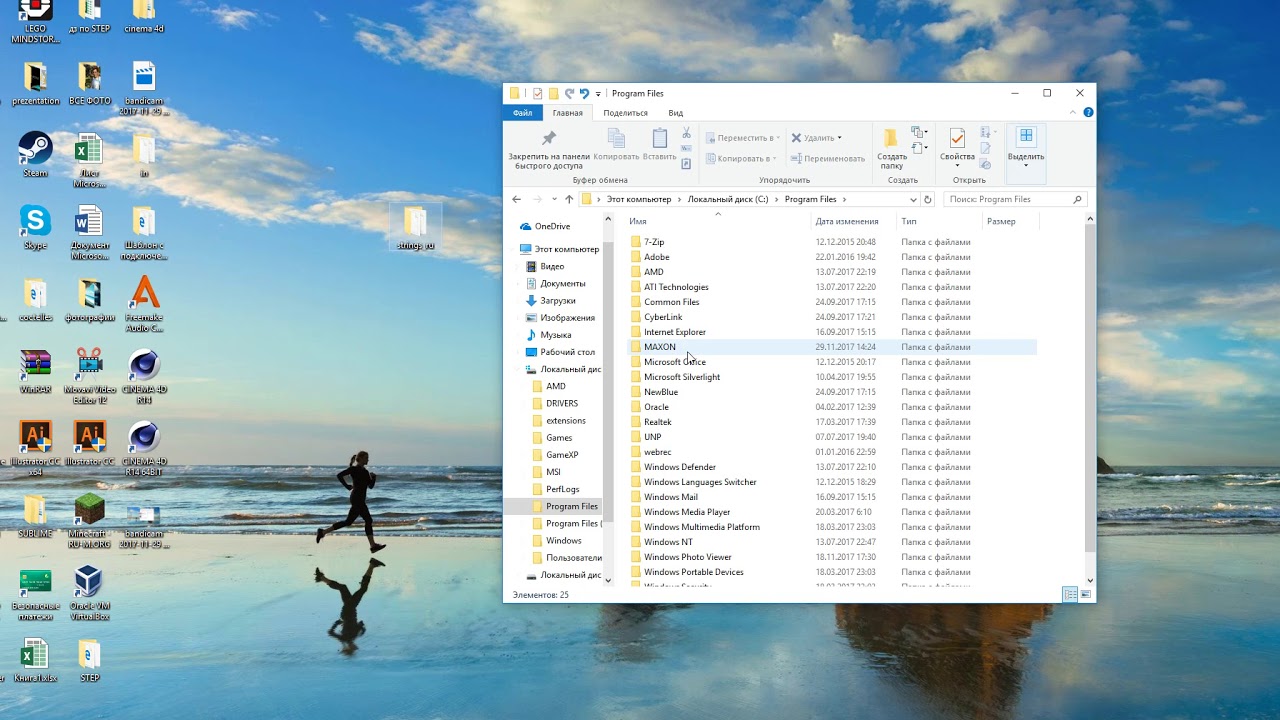Click the gray redo arrow in title bar
The height and width of the screenshot is (720, 1280).
569,93
